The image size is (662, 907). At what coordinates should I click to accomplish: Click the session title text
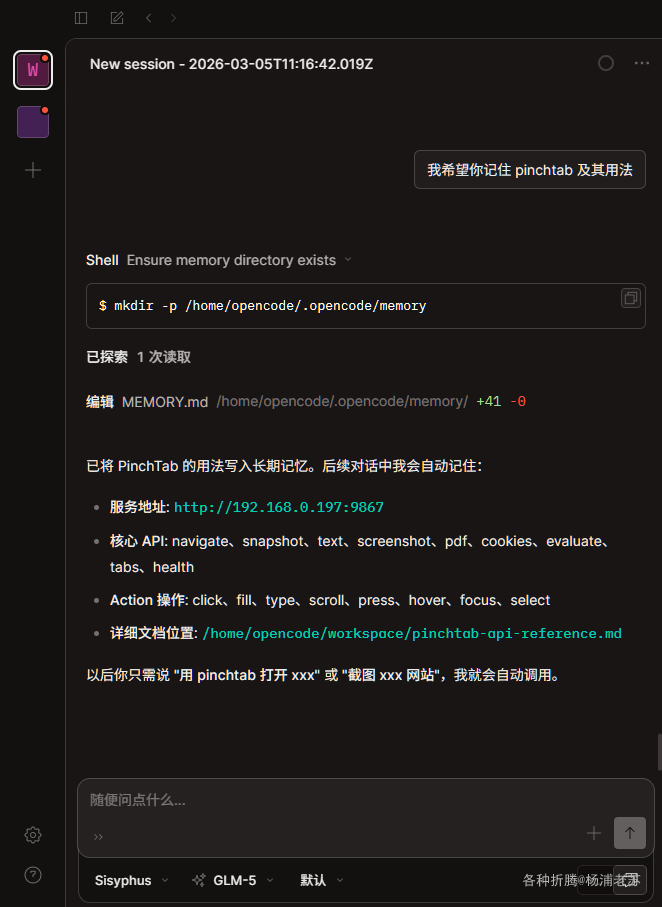click(x=231, y=64)
